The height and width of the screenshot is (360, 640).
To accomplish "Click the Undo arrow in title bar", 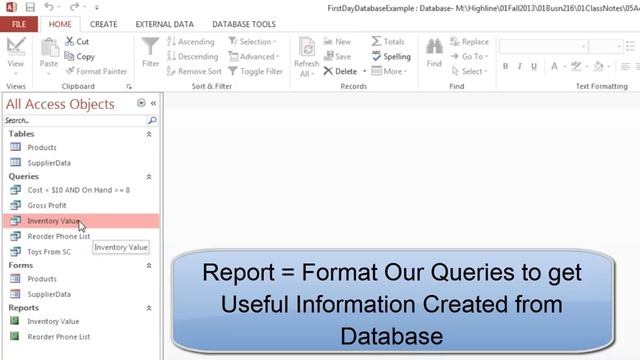I will click(49, 7).
